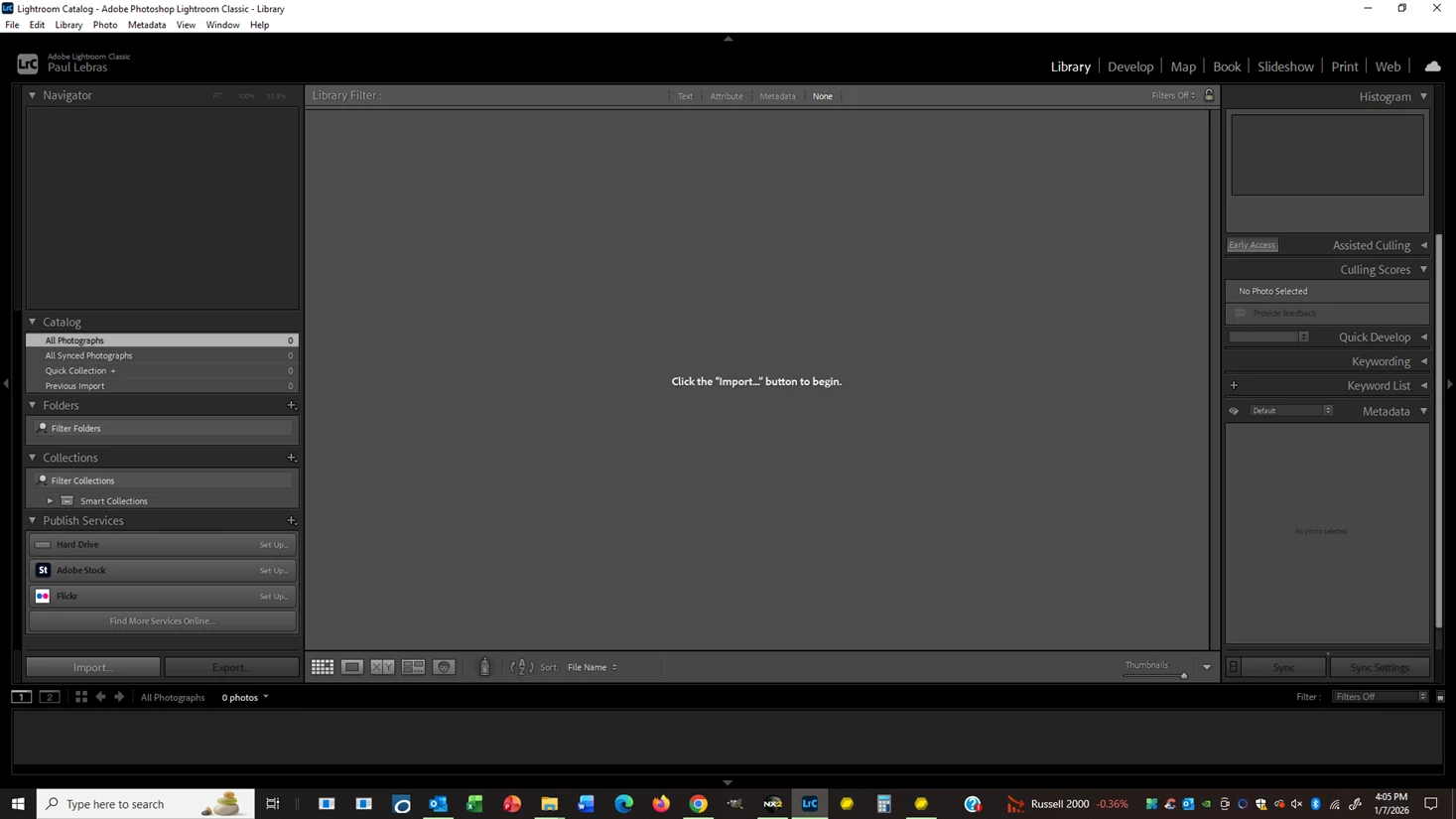Open the Slideshow module

point(1285,67)
